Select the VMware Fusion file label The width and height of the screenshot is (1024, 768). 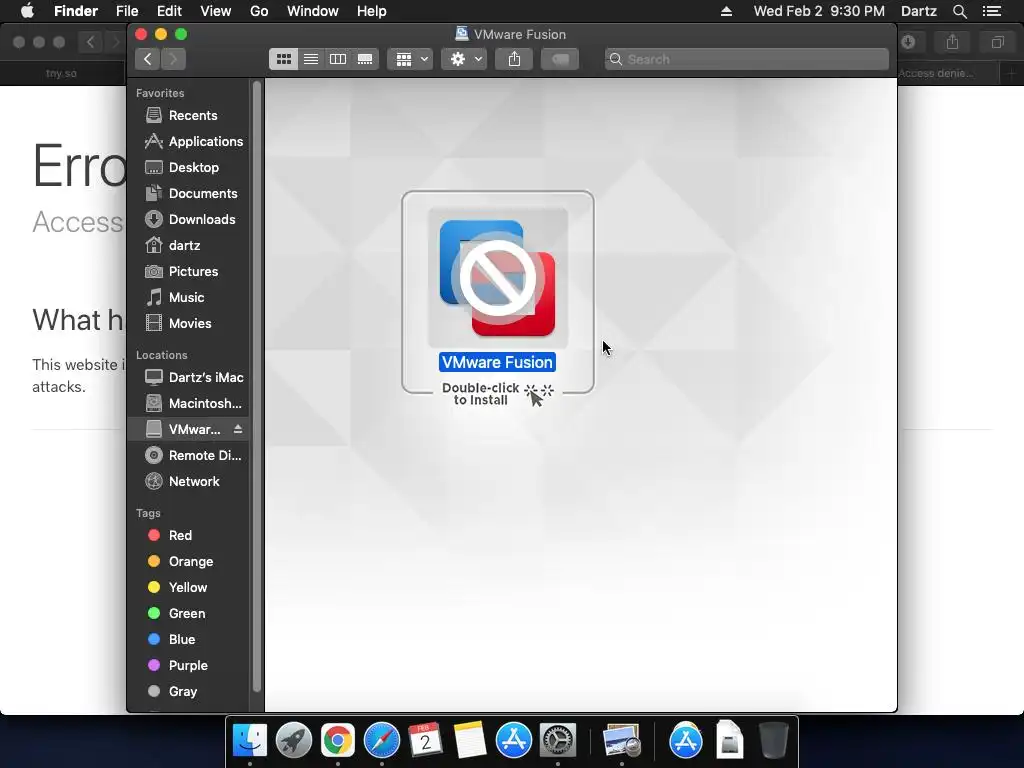pyautogui.click(x=498, y=362)
